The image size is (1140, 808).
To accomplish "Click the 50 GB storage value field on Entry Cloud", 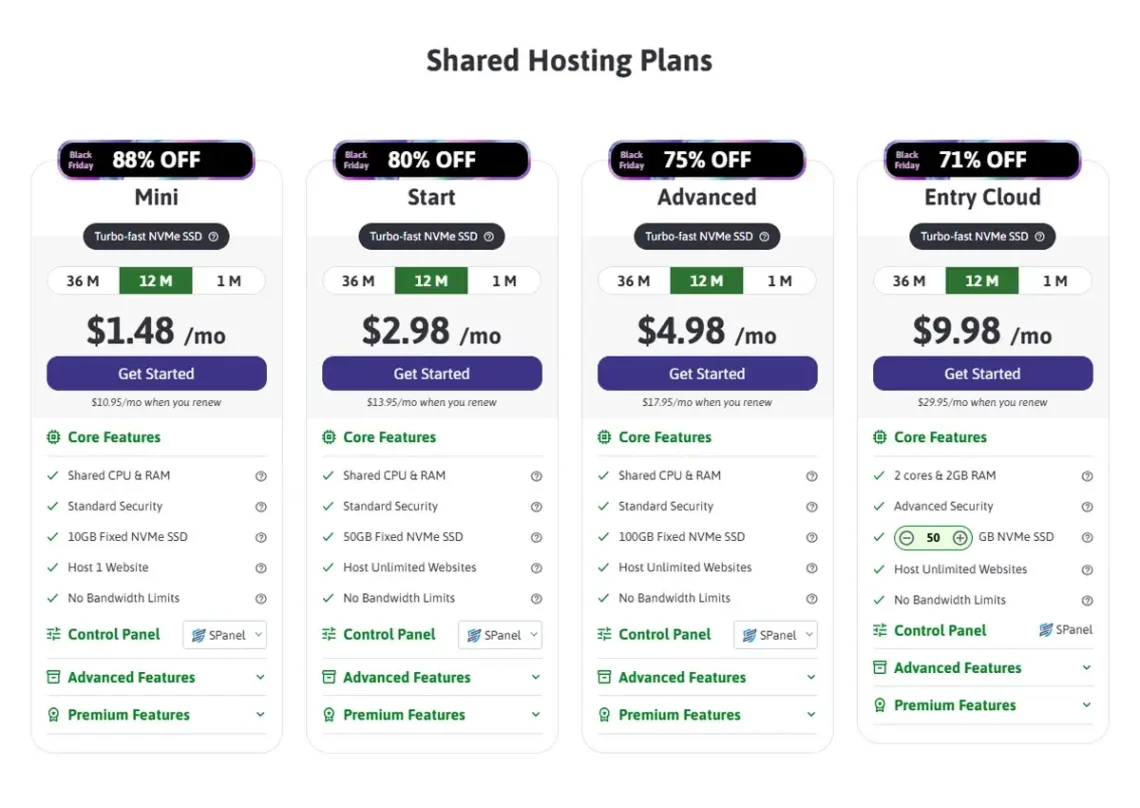I will (932, 537).
